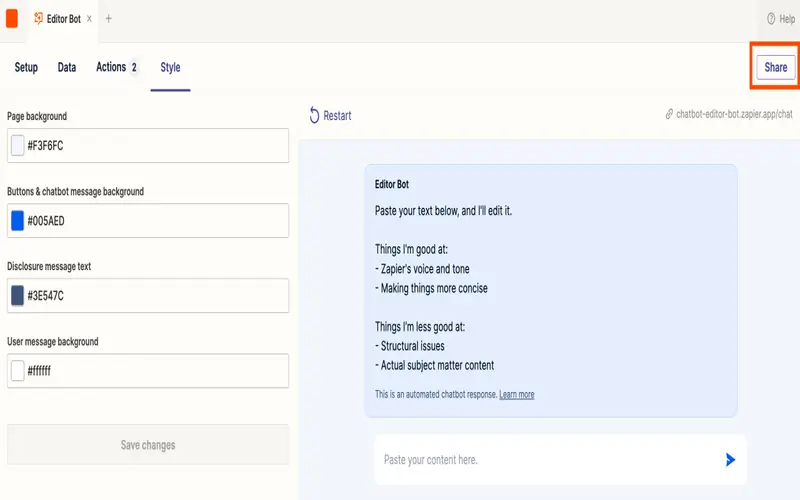800x500 pixels.
Task: Click the 'User message background' label
Action: coord(53,341)
